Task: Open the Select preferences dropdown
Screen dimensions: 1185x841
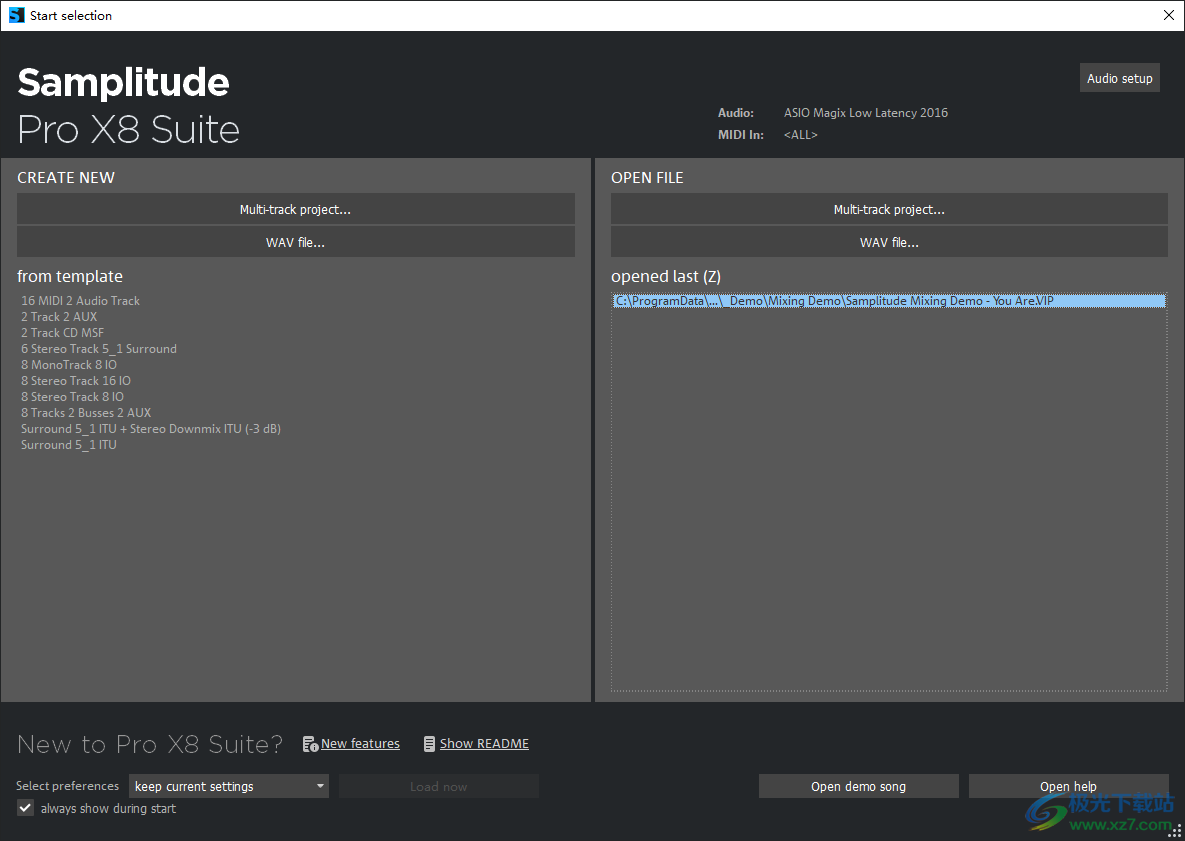Action: pyautogui.click(x=229, y=786)
